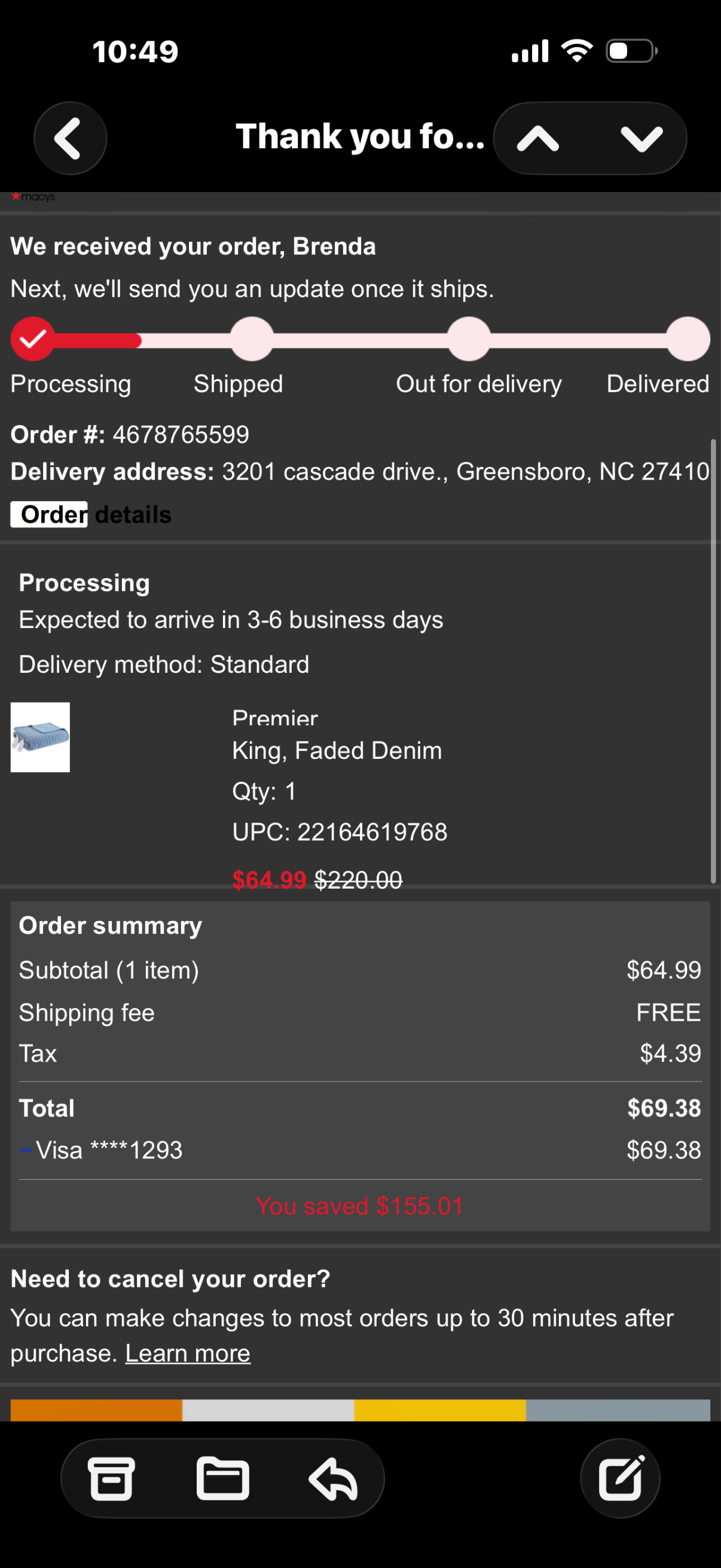
Task: Select the Out for delivery step
Action: (469, 338)
